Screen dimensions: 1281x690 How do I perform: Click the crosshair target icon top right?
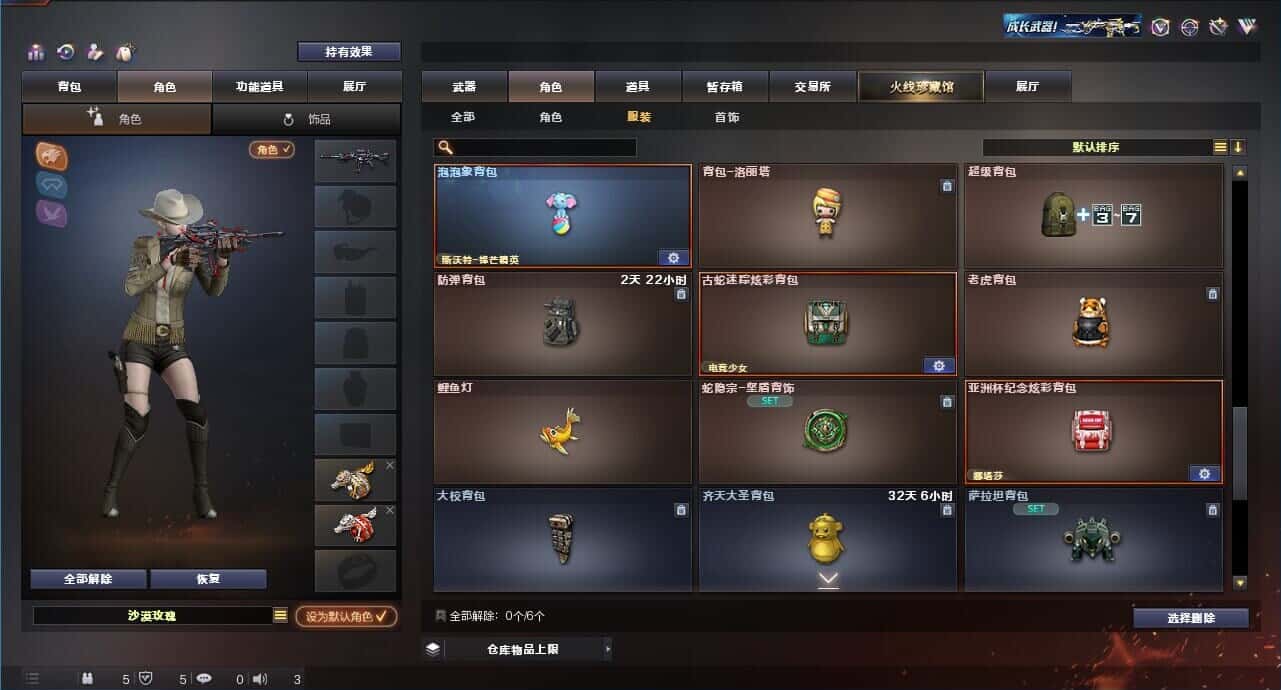pos(1189,27)
